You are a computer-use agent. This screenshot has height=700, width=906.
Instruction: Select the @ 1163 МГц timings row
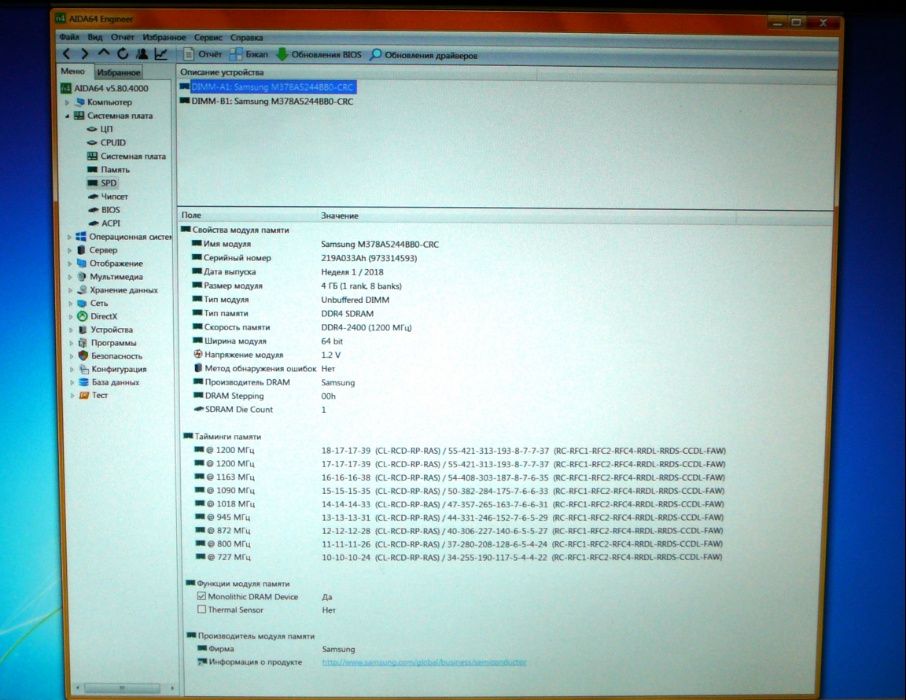[x=459, y=477]
